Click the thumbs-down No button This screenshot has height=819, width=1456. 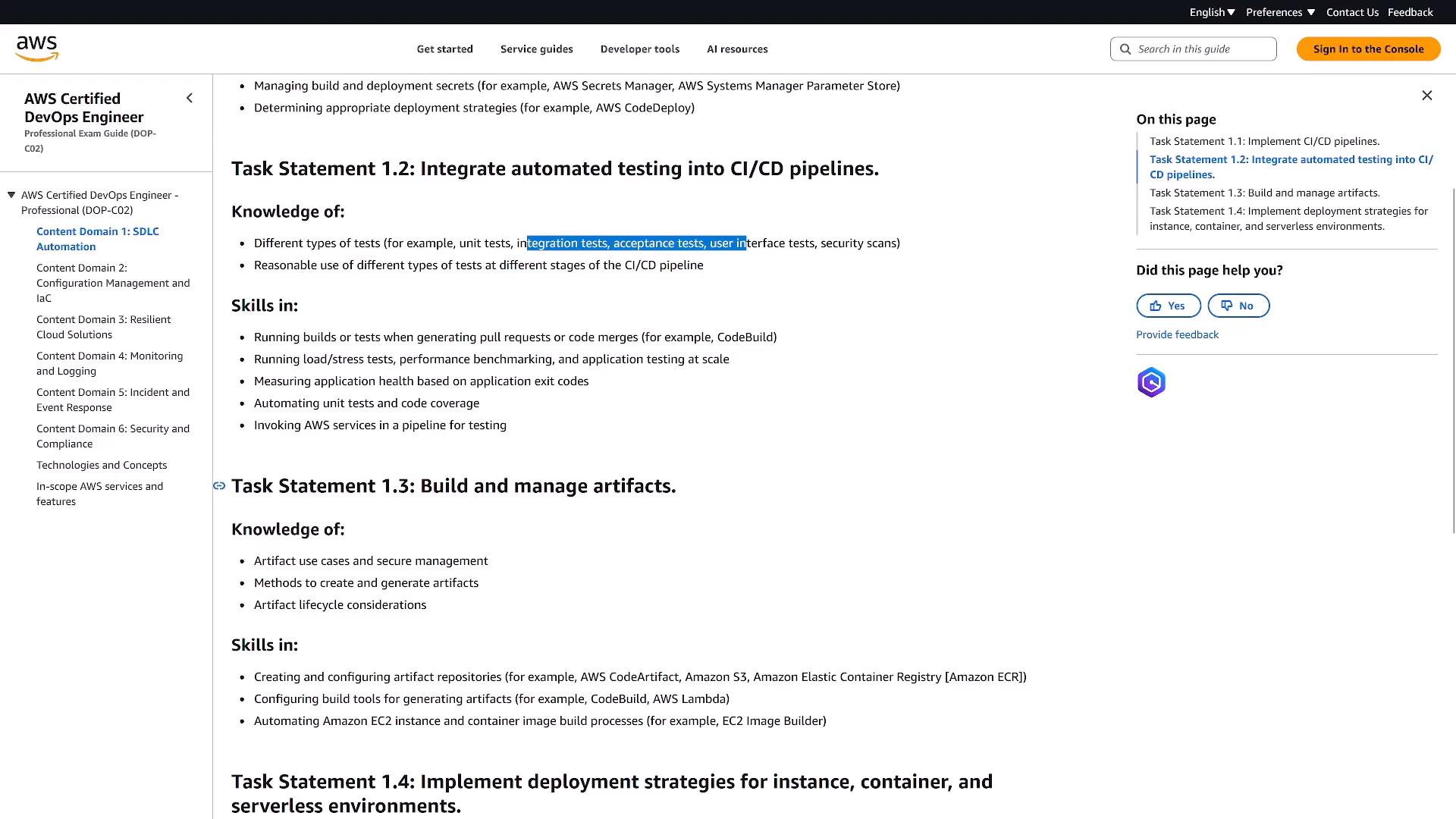click(x=1238, y=306)
